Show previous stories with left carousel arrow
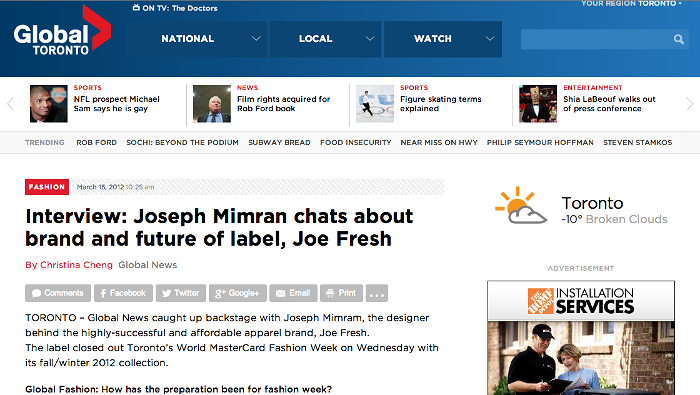The height and width of the screenshot is (395, 700). pyautogui.click(x=10, y=104)
